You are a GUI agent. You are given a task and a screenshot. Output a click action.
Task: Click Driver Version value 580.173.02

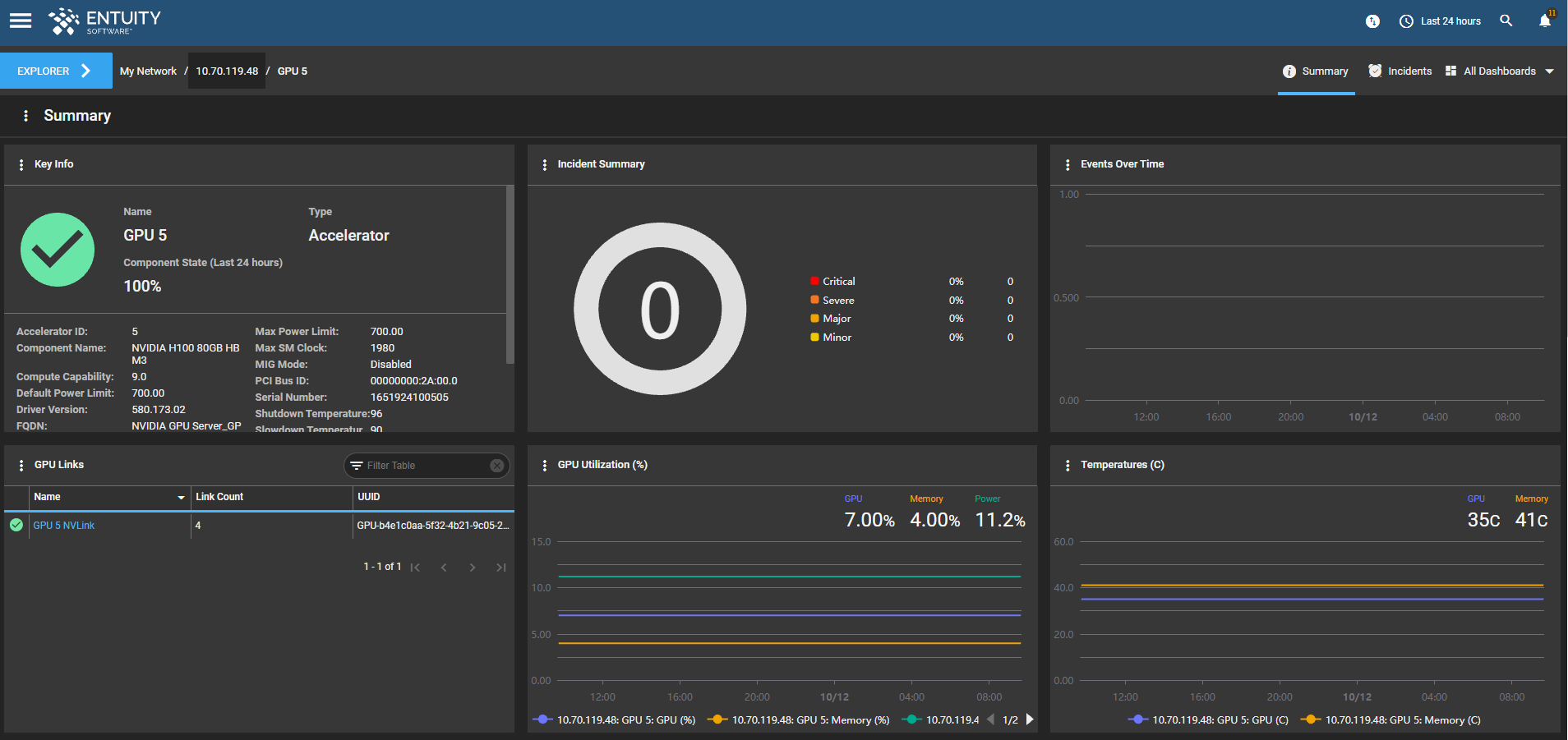(x=159, y=410)
